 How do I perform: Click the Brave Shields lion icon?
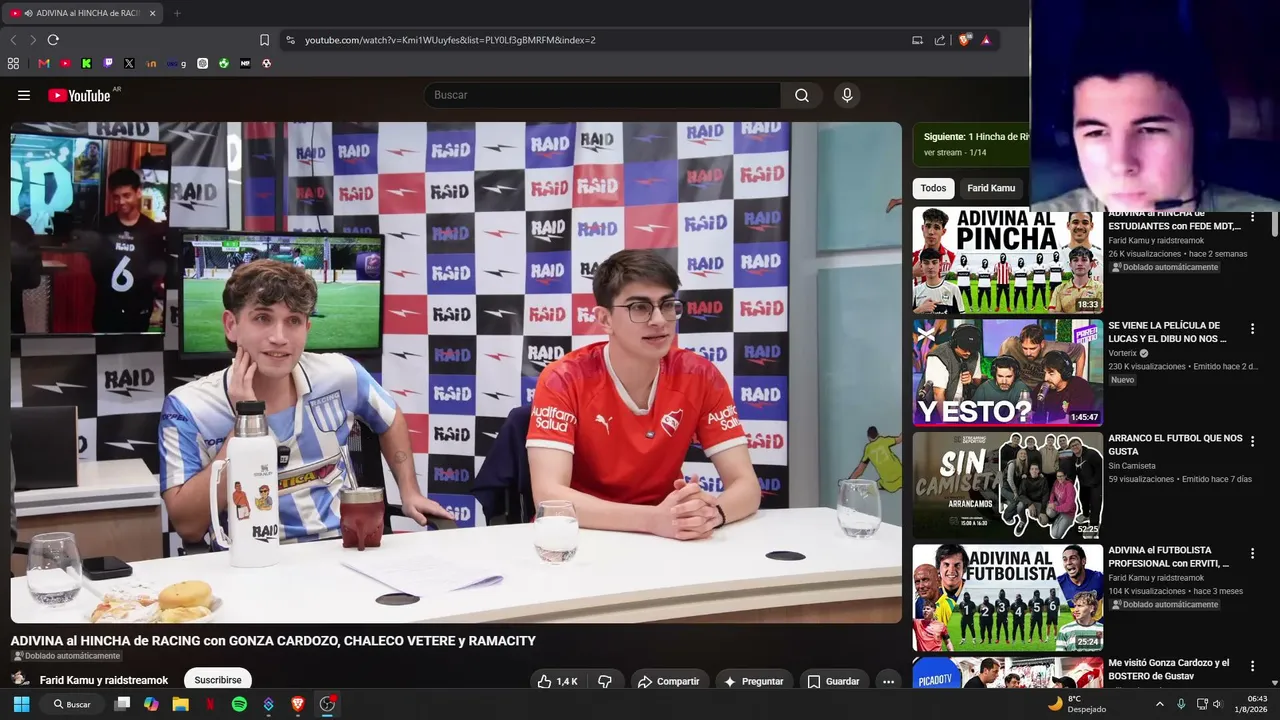964,40
